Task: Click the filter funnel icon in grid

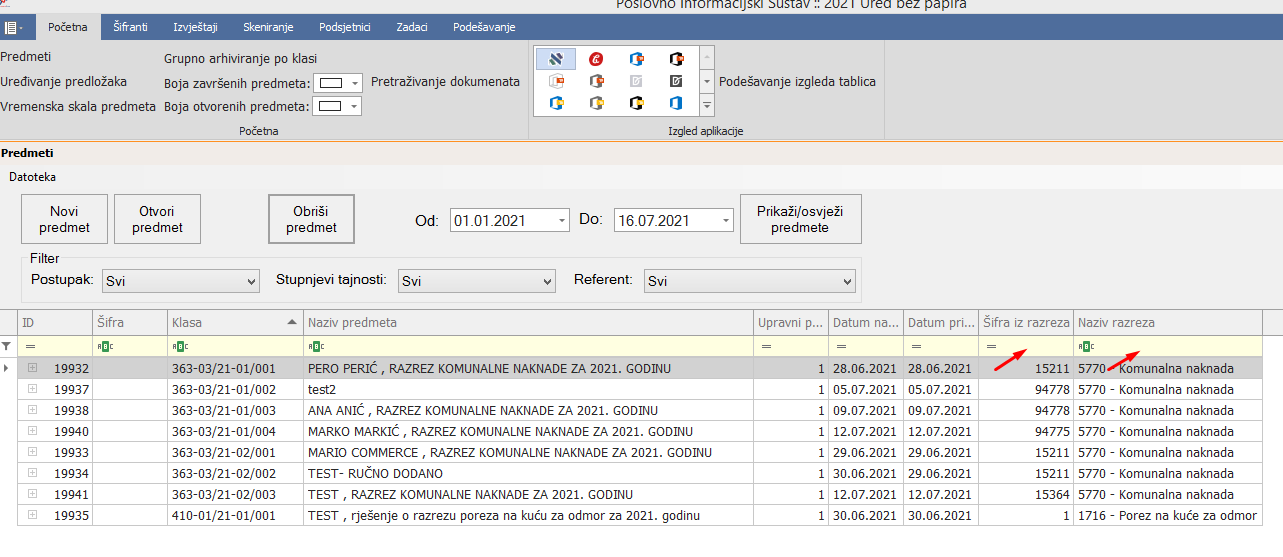Action: 8,346
